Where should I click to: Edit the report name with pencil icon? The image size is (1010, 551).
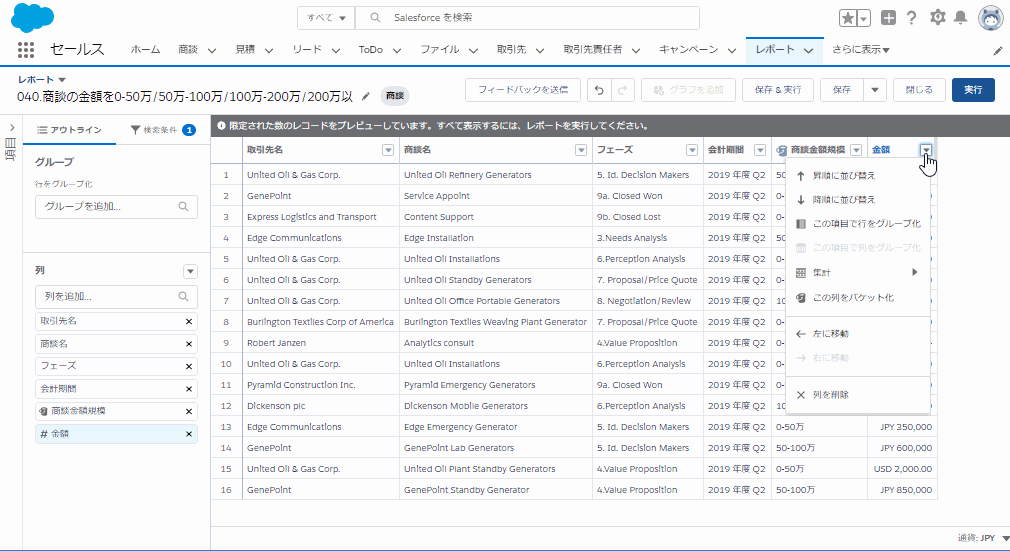coord(366,96)
